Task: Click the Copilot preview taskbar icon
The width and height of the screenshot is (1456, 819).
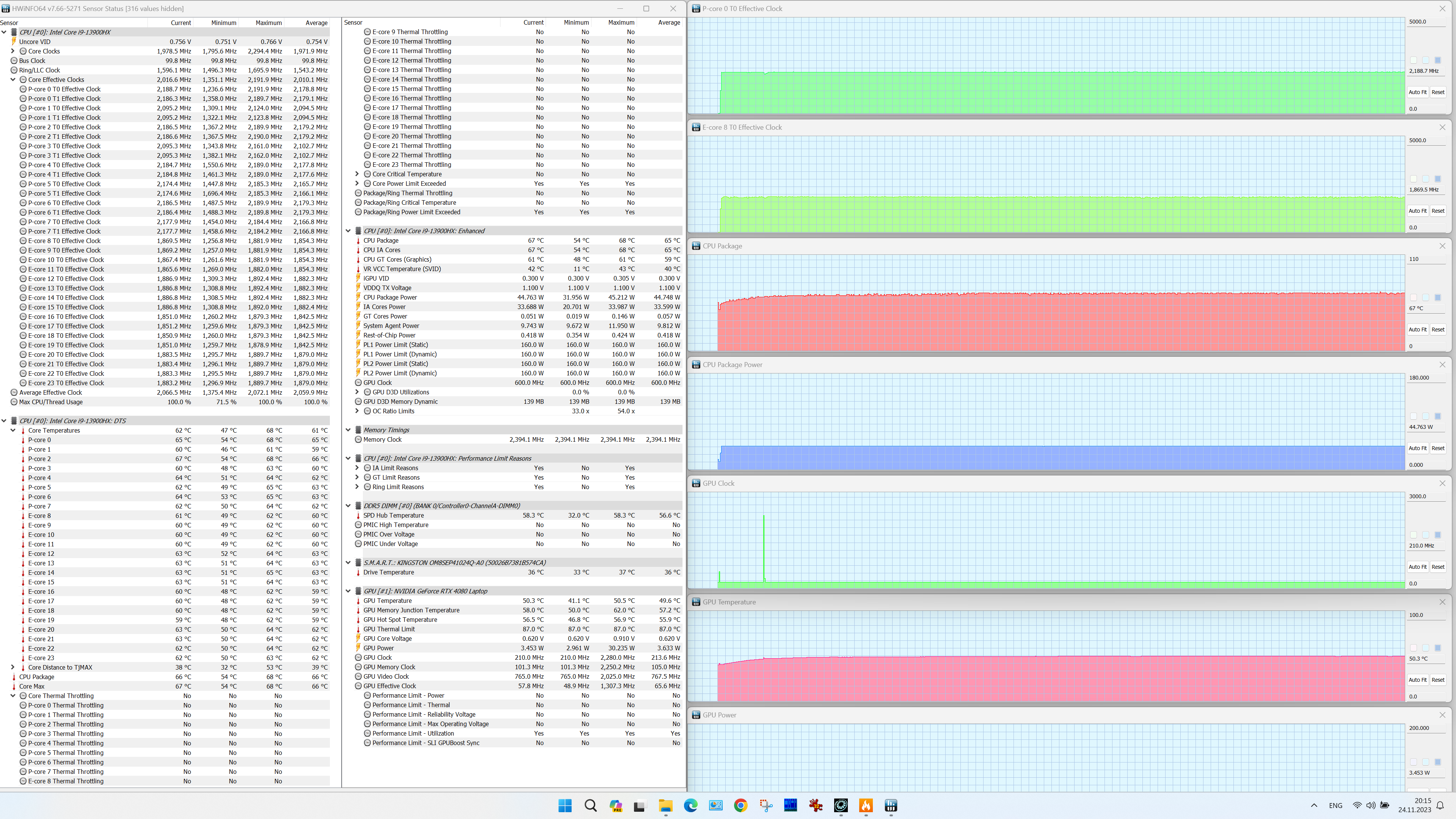Action: [x=615, y=805]
